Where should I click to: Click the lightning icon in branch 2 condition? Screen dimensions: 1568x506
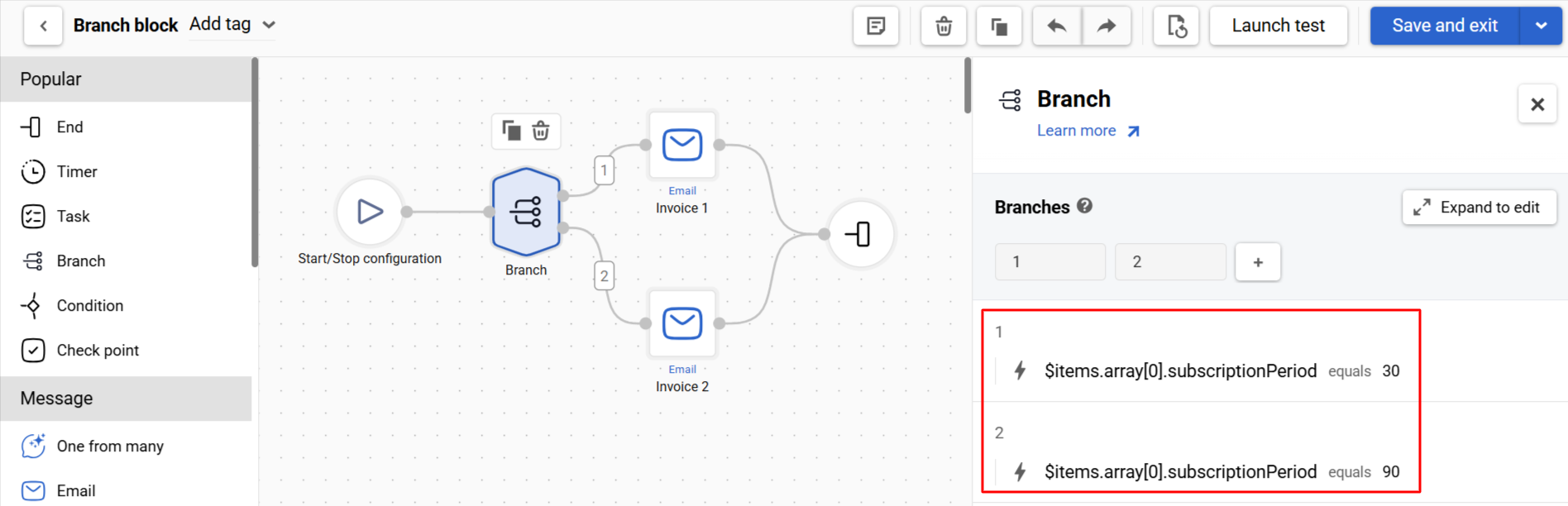[1021, 471]
